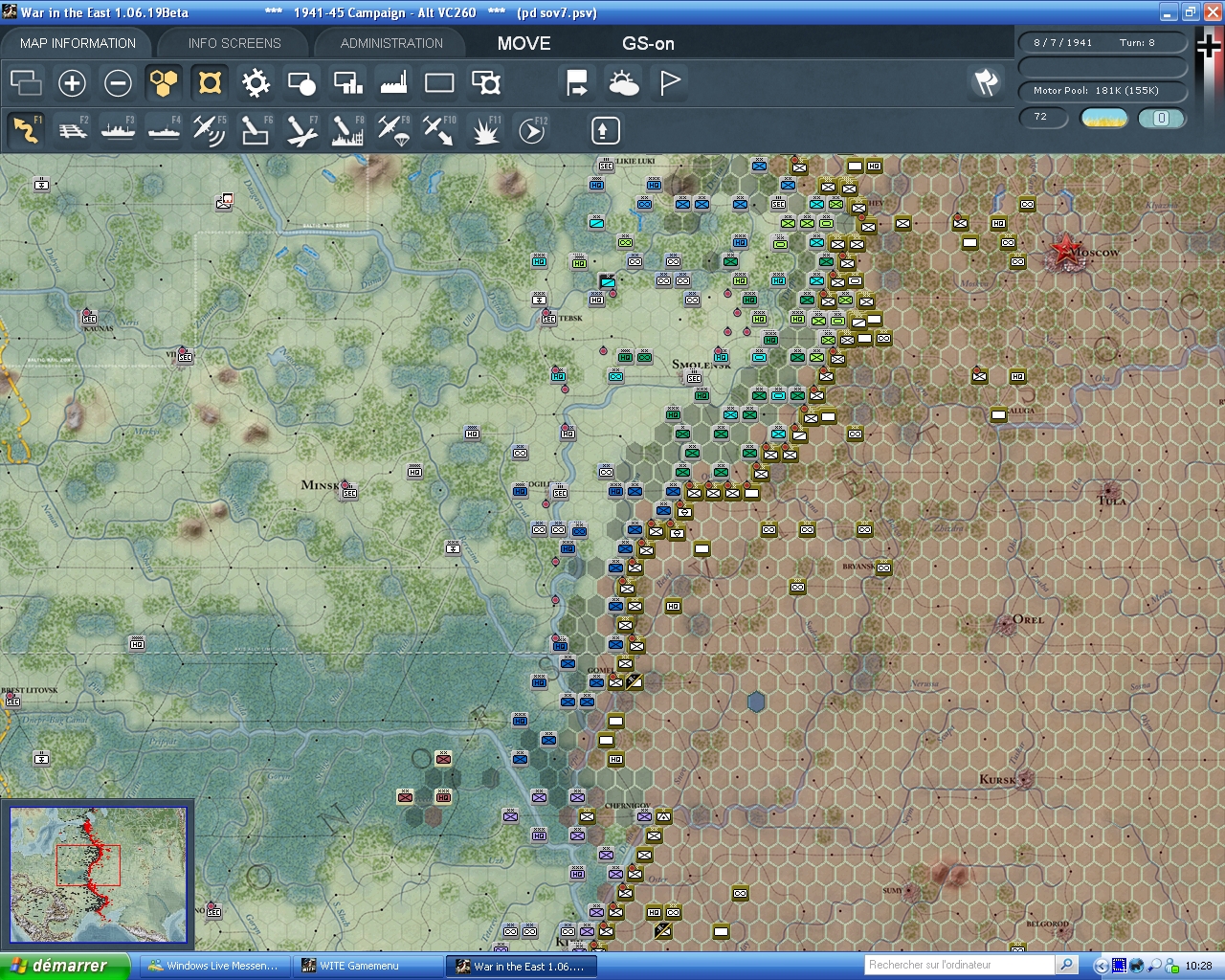This screenshot has height=980, width=1225.
Task: Switch to Windows Live Messenger taskbar button
Action: [213, 966]
